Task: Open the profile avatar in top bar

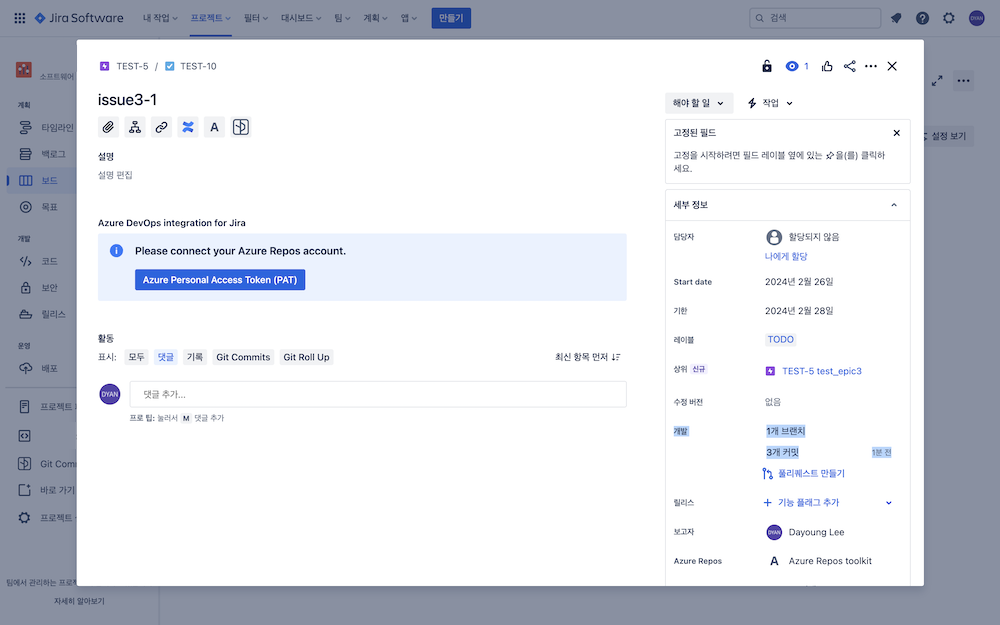Action: [976, 18]
